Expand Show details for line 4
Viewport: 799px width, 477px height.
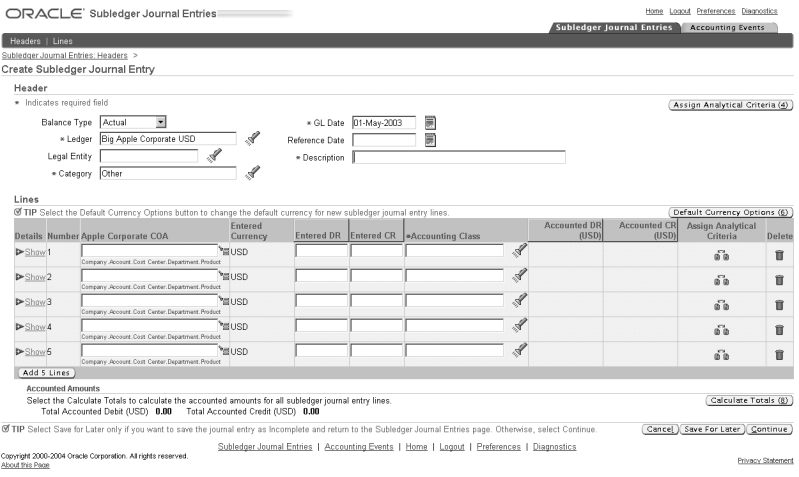31,327
